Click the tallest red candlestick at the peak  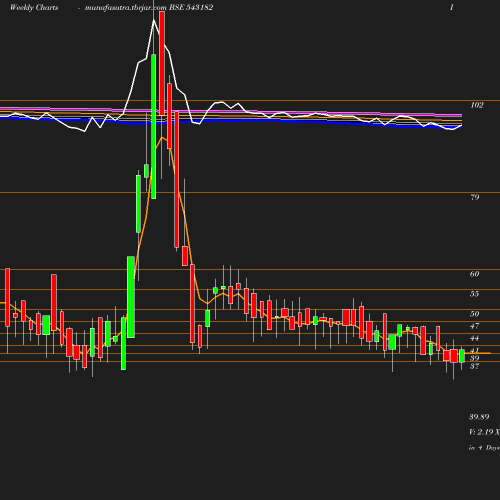click(162, 63)
